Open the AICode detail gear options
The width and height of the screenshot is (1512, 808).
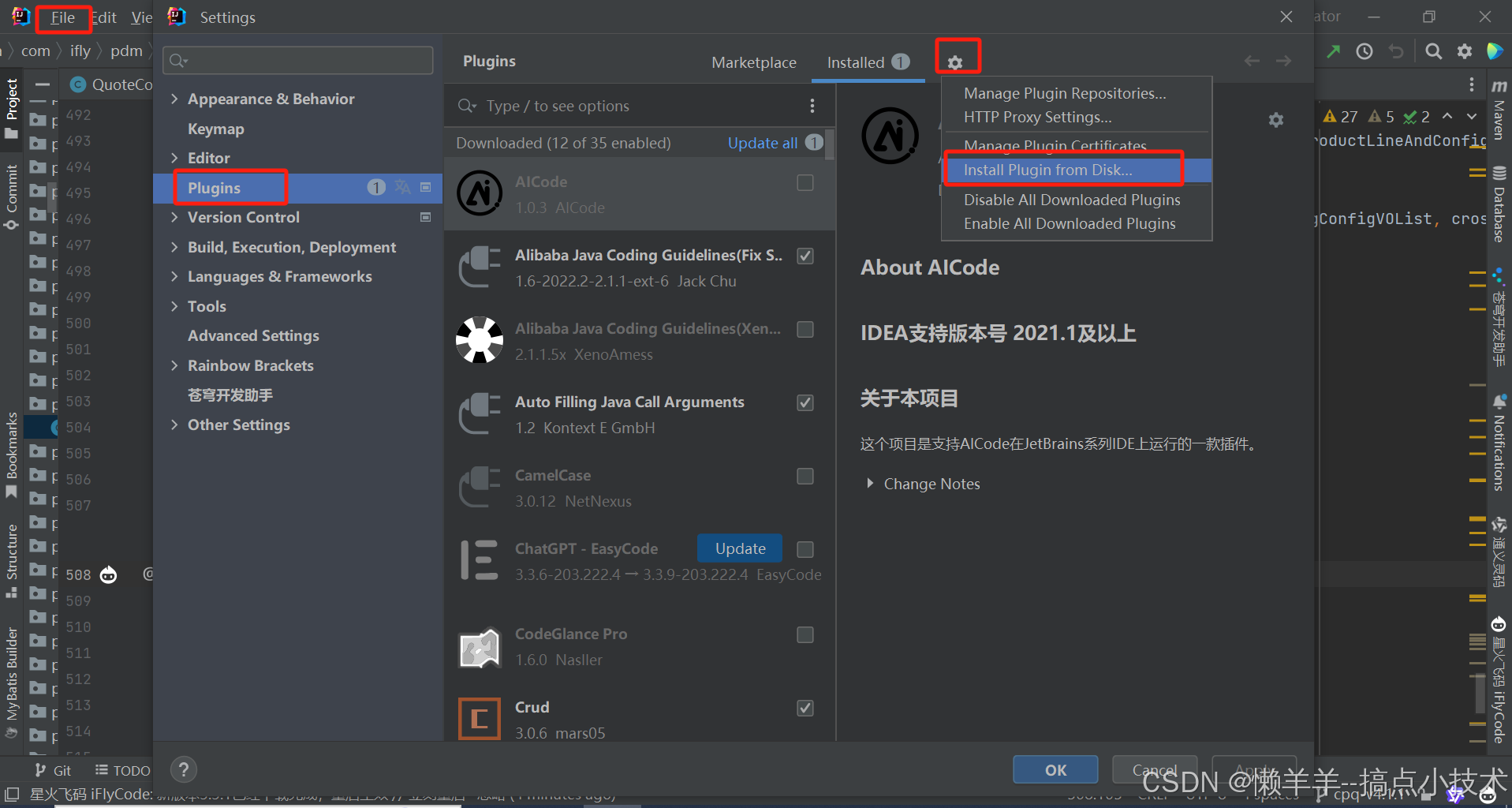click(1276, 120)
